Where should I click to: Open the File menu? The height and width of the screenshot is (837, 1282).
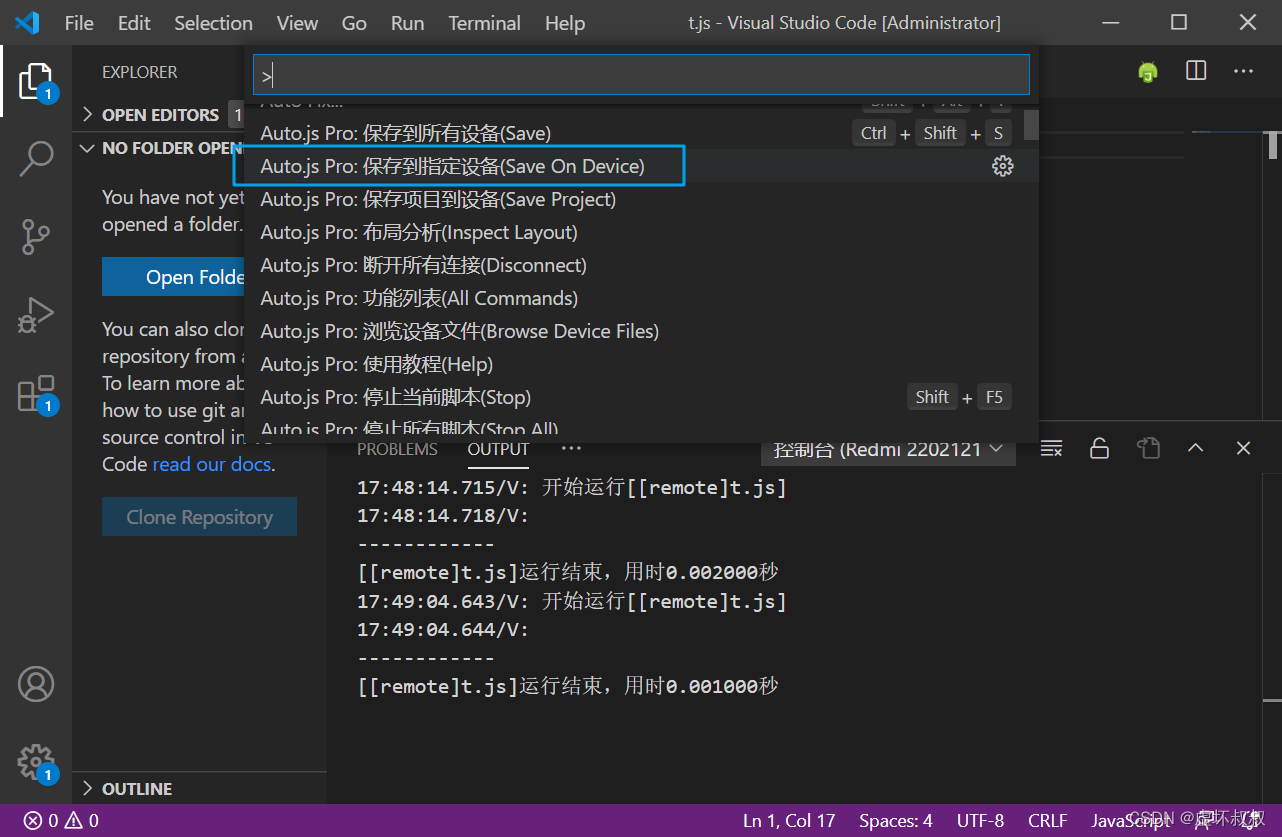79,23
